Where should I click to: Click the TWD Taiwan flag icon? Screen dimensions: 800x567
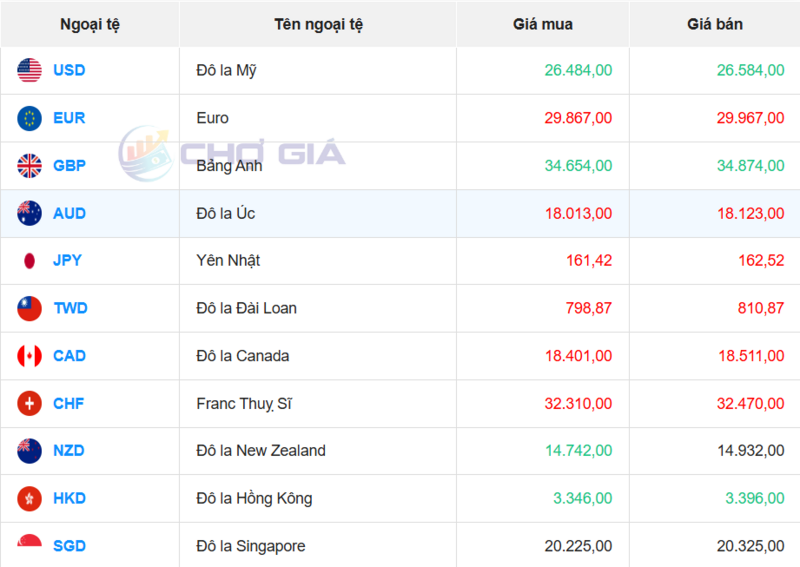pyautogui.click(x=30, y=308)
